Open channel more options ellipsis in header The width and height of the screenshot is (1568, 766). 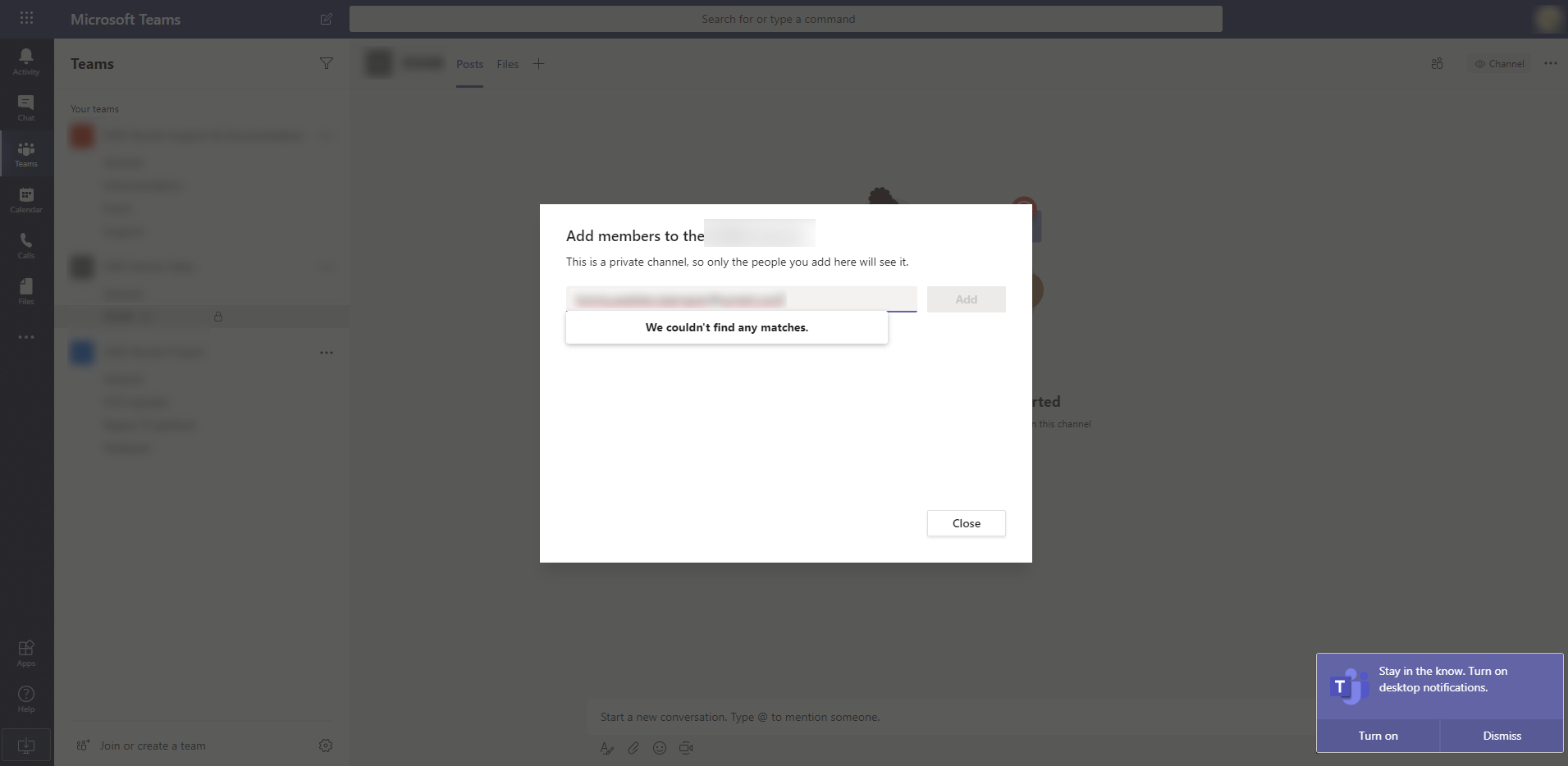(1550, 63)
